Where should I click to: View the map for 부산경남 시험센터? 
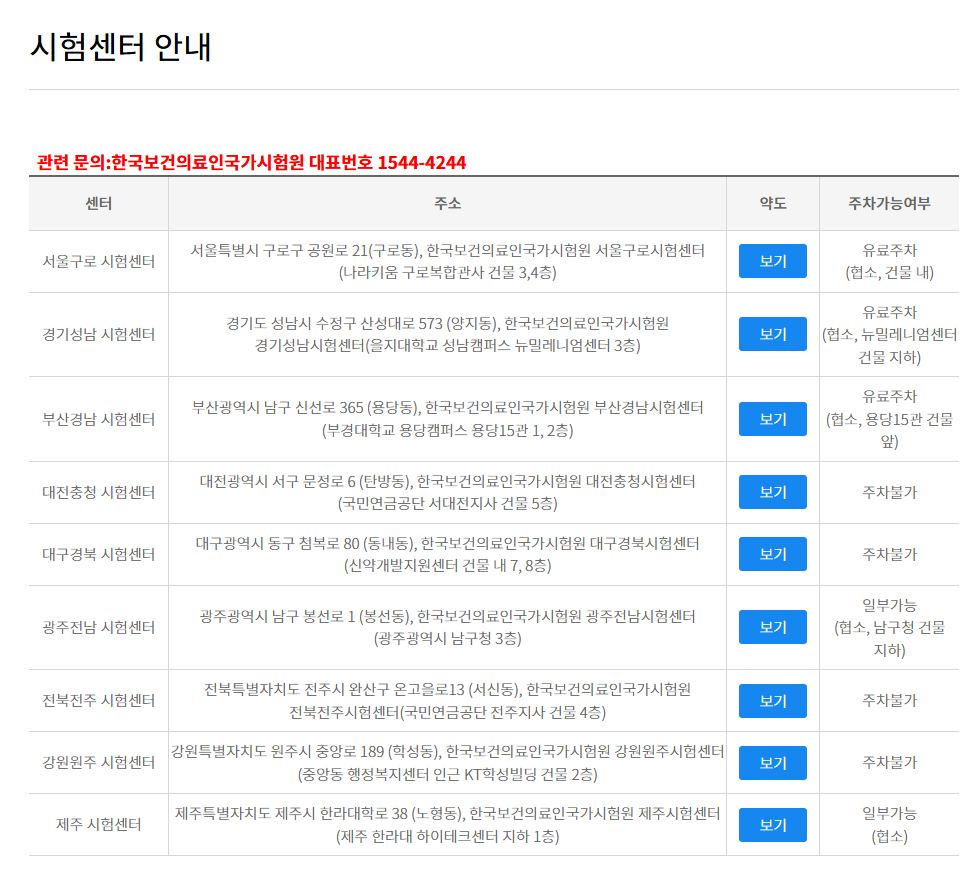pos(772,419)
